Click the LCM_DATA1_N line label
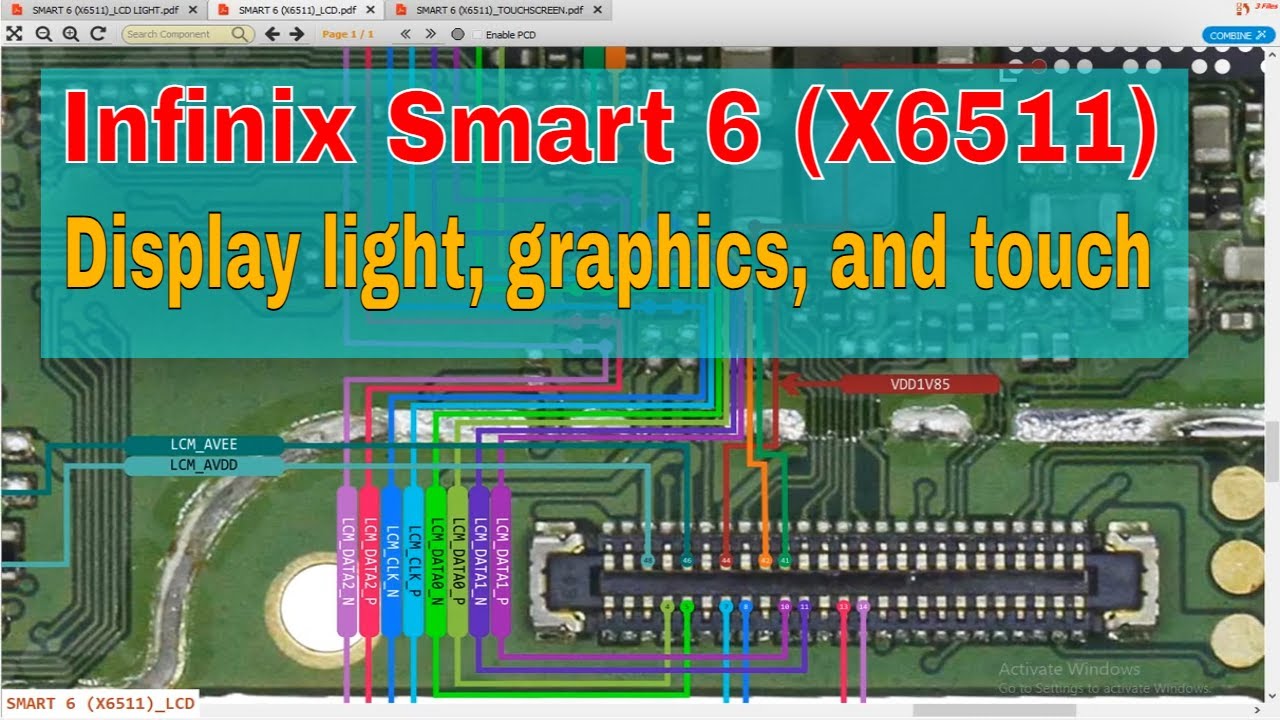Image resolution: width=1280 pixels, height=720 pixels. (479, 561)
